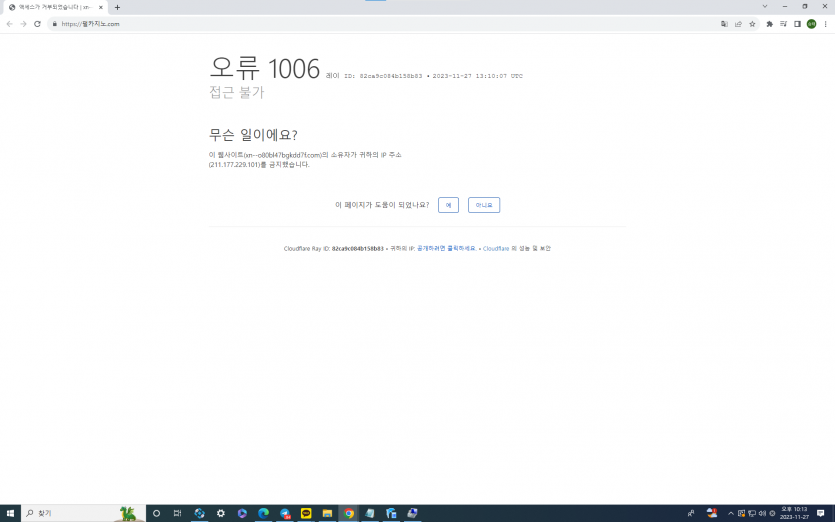Open the Chrome three-dot menu
835x522 pixels.
point(825,24)
